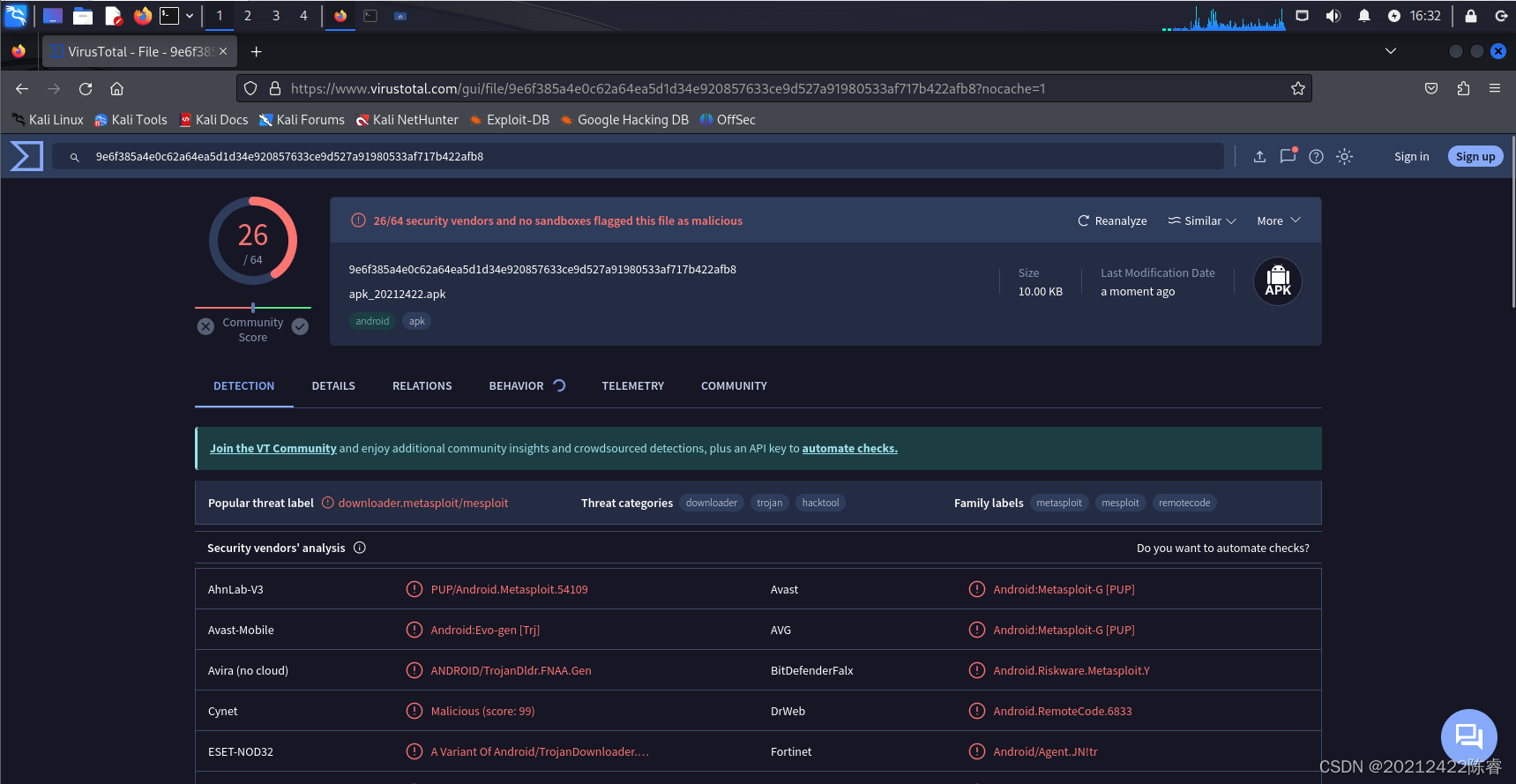The width and height of the screenshot is (1516, 784).
Task: Click the apk tag
Action: (417, 321)
